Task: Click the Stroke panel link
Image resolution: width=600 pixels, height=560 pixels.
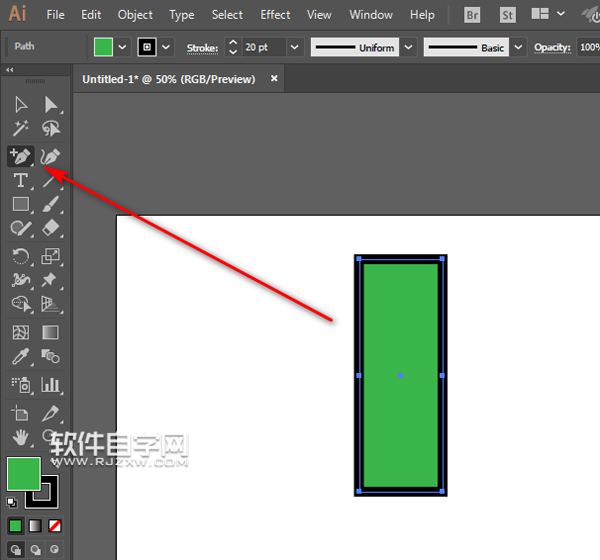Action: (x=202, y=47)
